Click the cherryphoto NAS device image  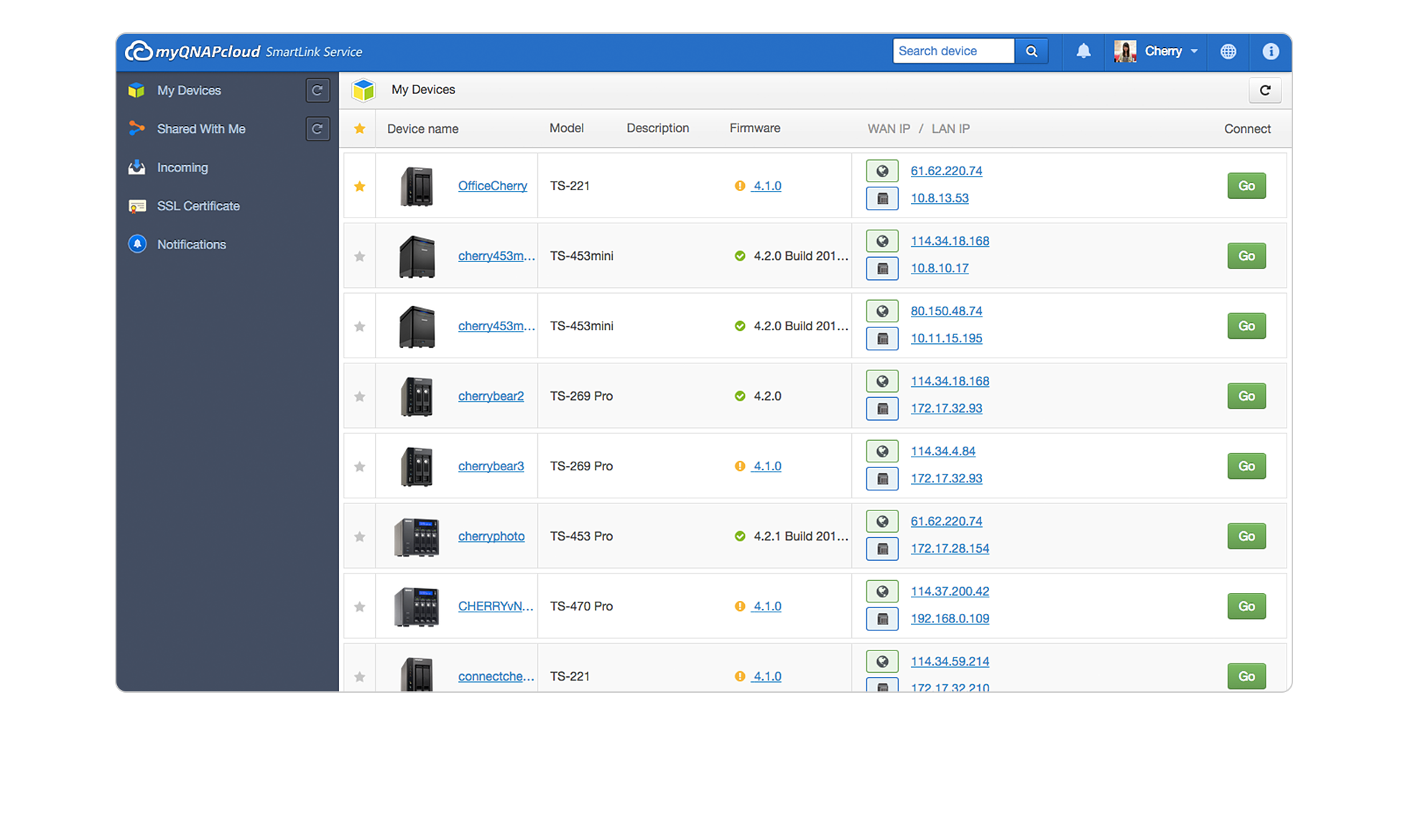(x=417, y=536)
